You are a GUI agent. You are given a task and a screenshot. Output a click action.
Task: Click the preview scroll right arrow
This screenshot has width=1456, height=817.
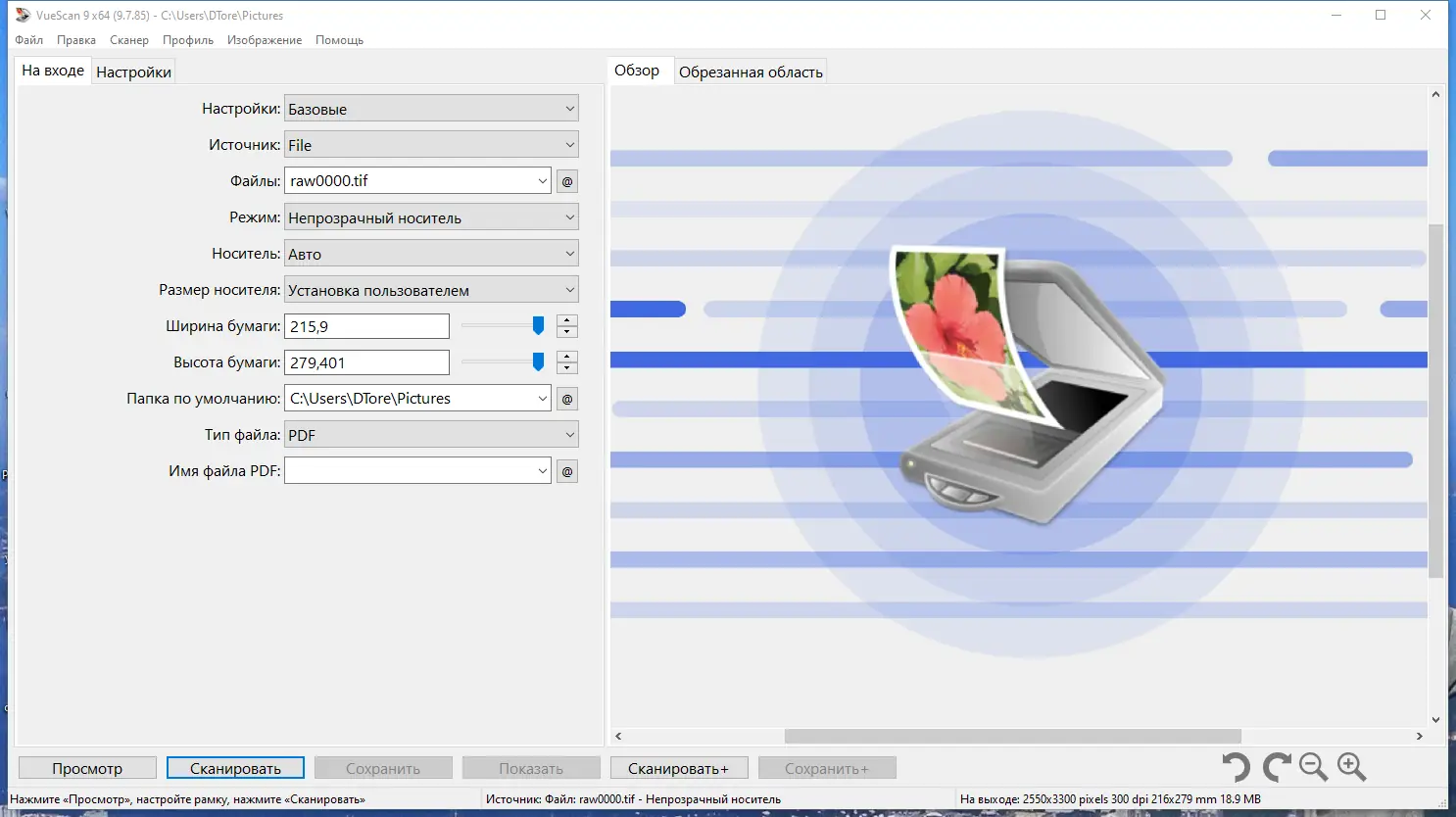(x=1419, y=736)
